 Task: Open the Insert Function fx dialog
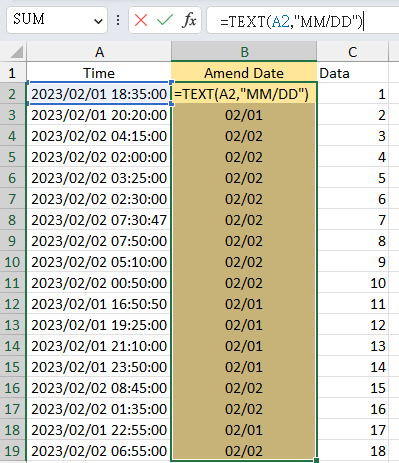click(x=189, y=21)
